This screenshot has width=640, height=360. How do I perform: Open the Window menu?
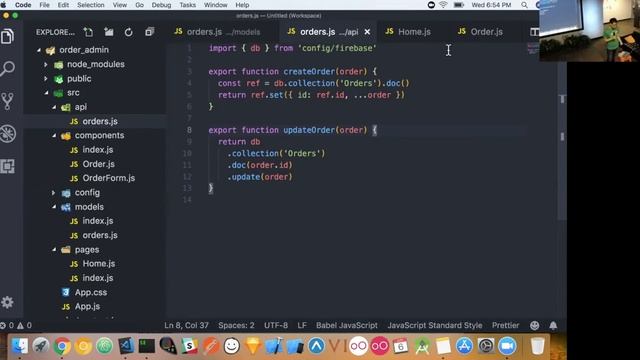click(216, 5)
